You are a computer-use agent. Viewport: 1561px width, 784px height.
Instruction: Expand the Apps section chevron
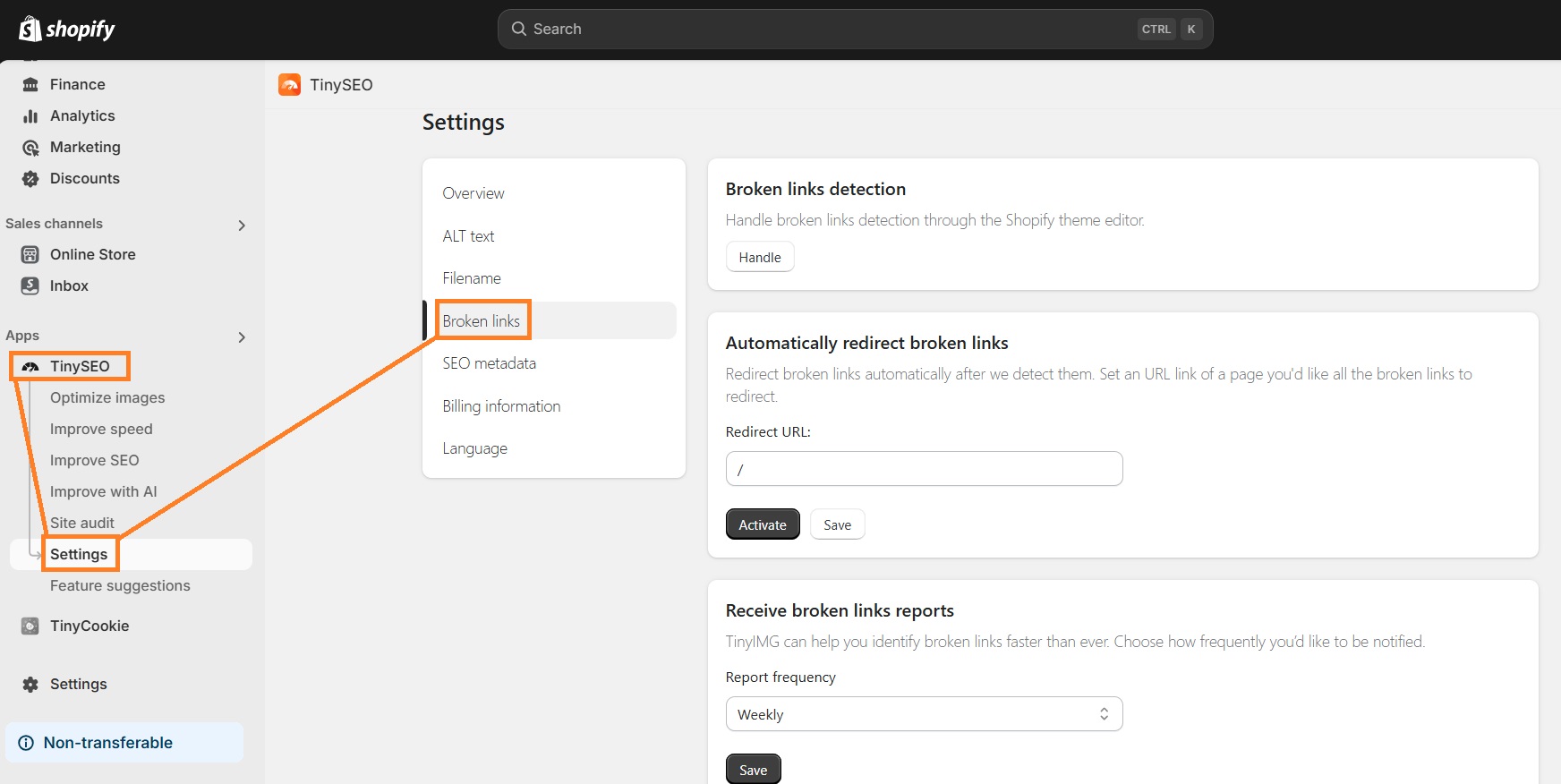[x=242, y=337]
